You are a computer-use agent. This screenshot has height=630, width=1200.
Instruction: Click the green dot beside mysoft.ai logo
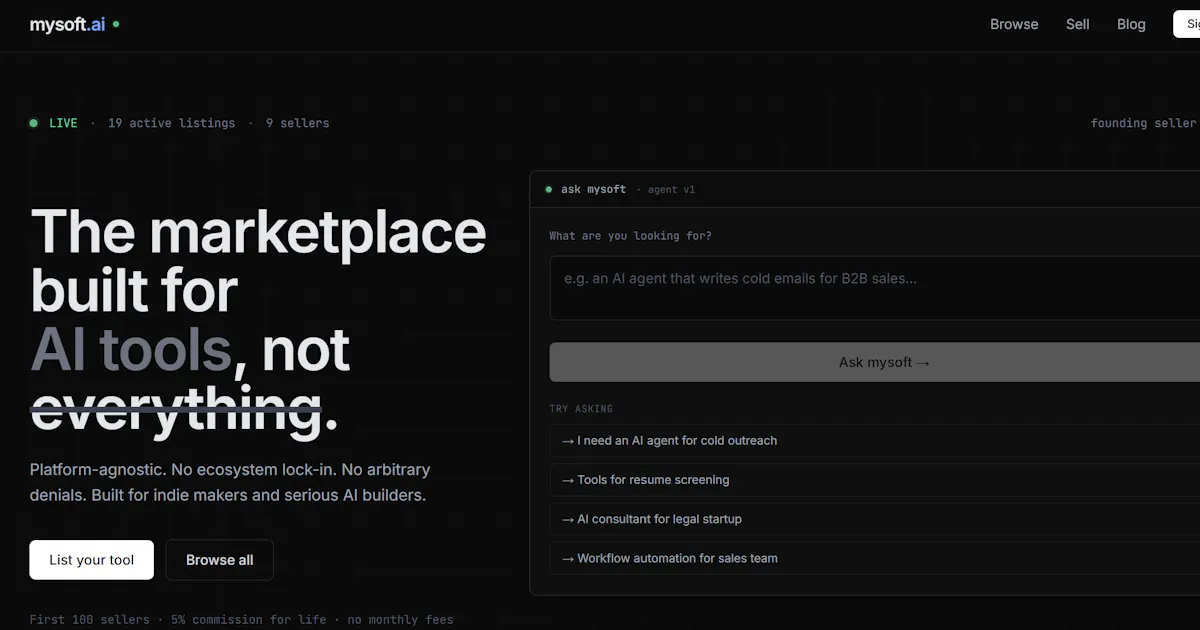pyautogui.click(x=116, y=24)
